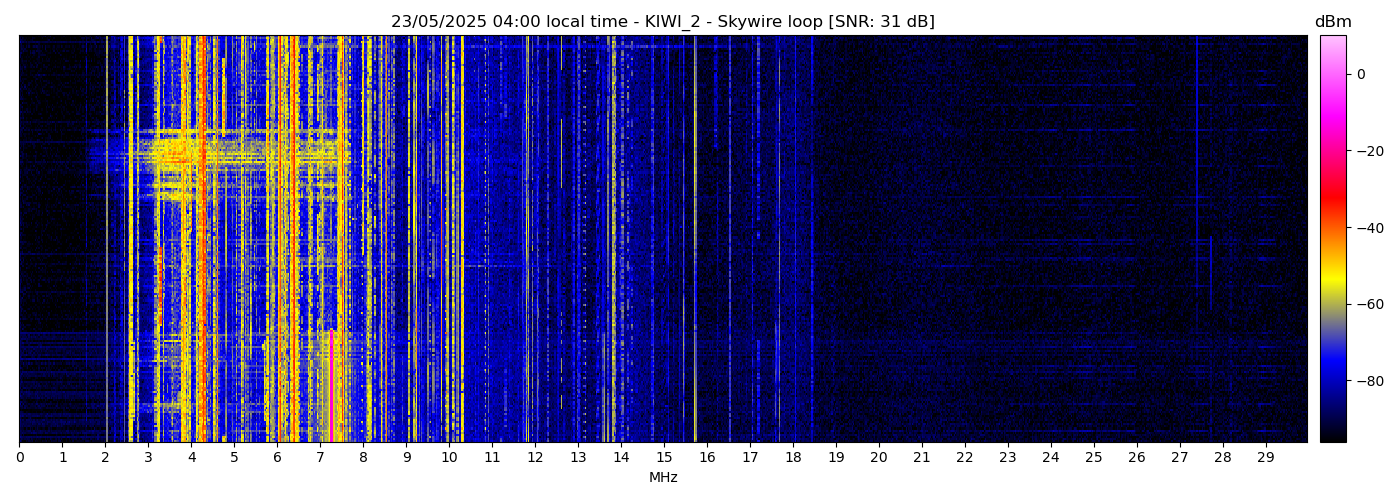The height and width of the screenshot is (500, 1400).
Task: Select the 10 MHz x-axis tick label
Action: point(449,458)
